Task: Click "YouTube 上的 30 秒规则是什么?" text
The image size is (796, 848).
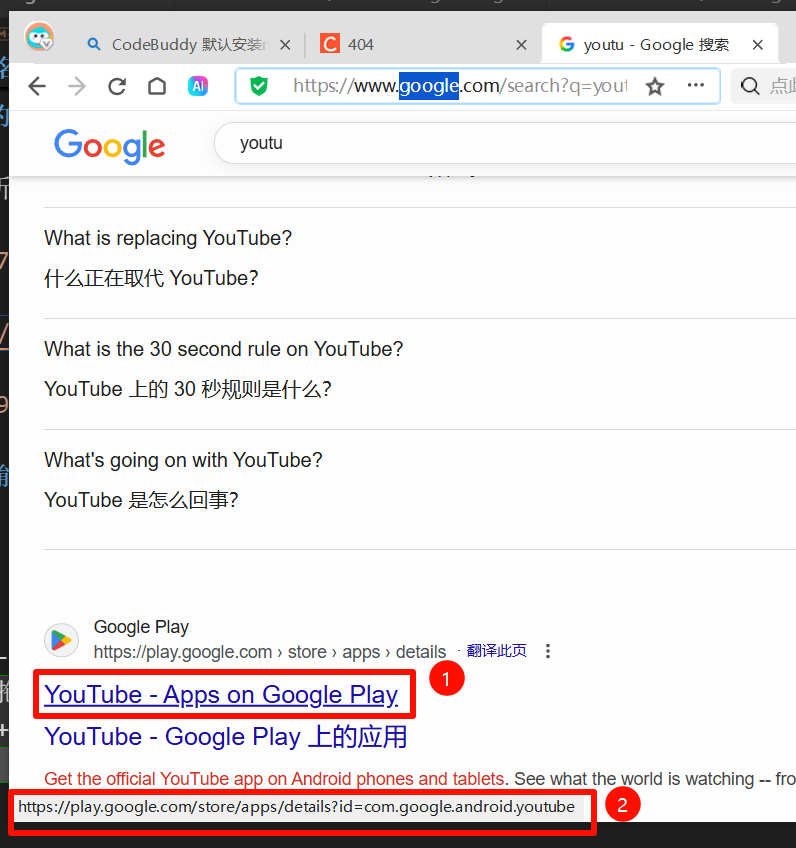Action: [188, 389]
